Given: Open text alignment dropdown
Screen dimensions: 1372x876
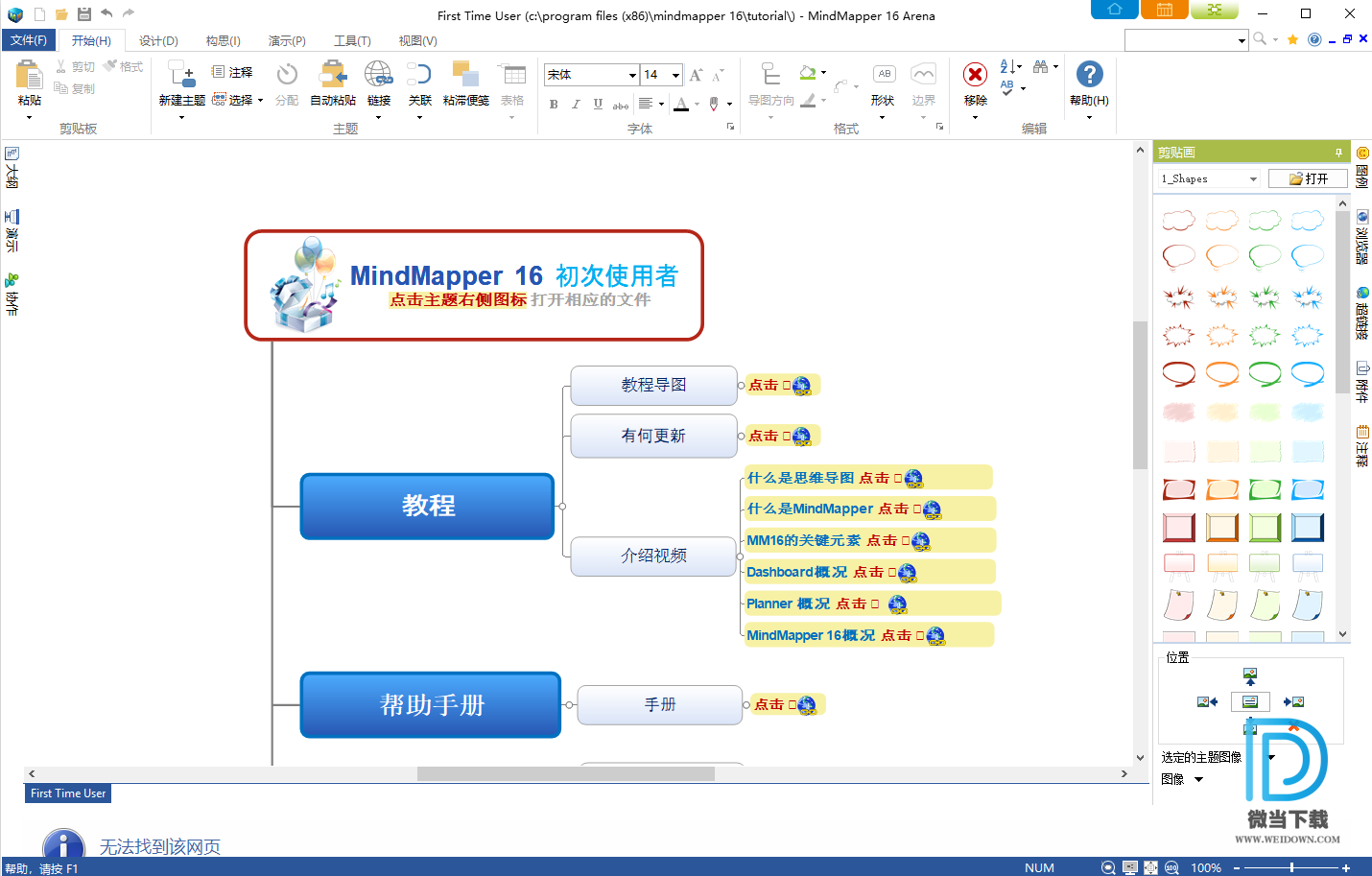Looking at the screenshot, I should coord(661,104).
